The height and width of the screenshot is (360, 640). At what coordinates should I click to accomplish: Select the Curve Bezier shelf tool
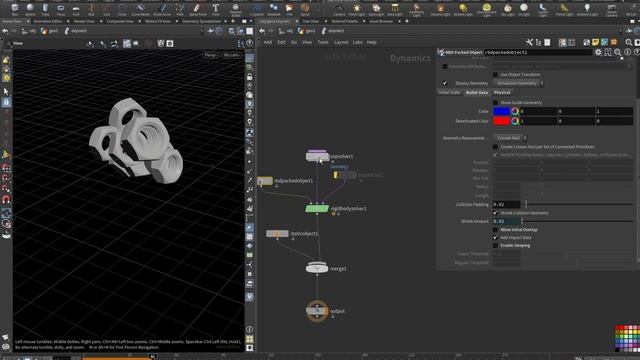tap(140, 9)
